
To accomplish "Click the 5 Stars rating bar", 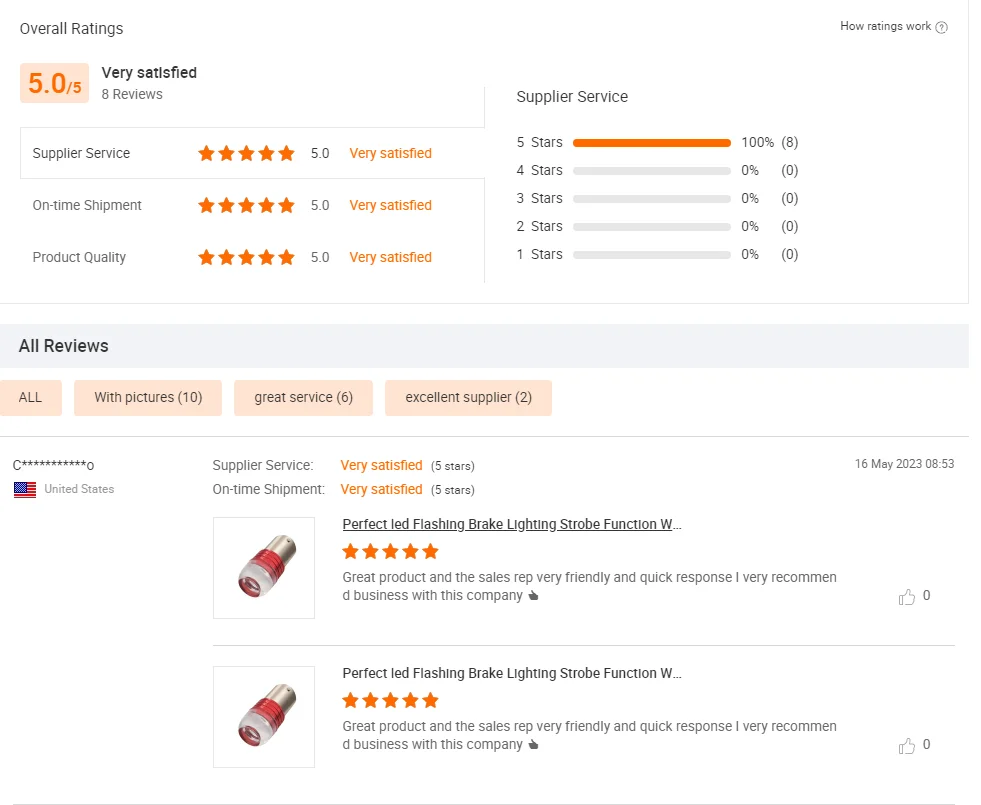I will click(x=651, y=143).
